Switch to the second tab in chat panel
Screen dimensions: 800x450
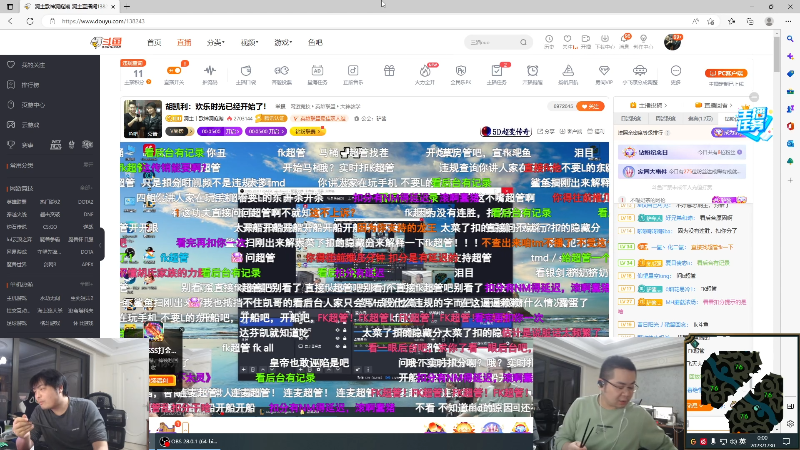(665, 118)
